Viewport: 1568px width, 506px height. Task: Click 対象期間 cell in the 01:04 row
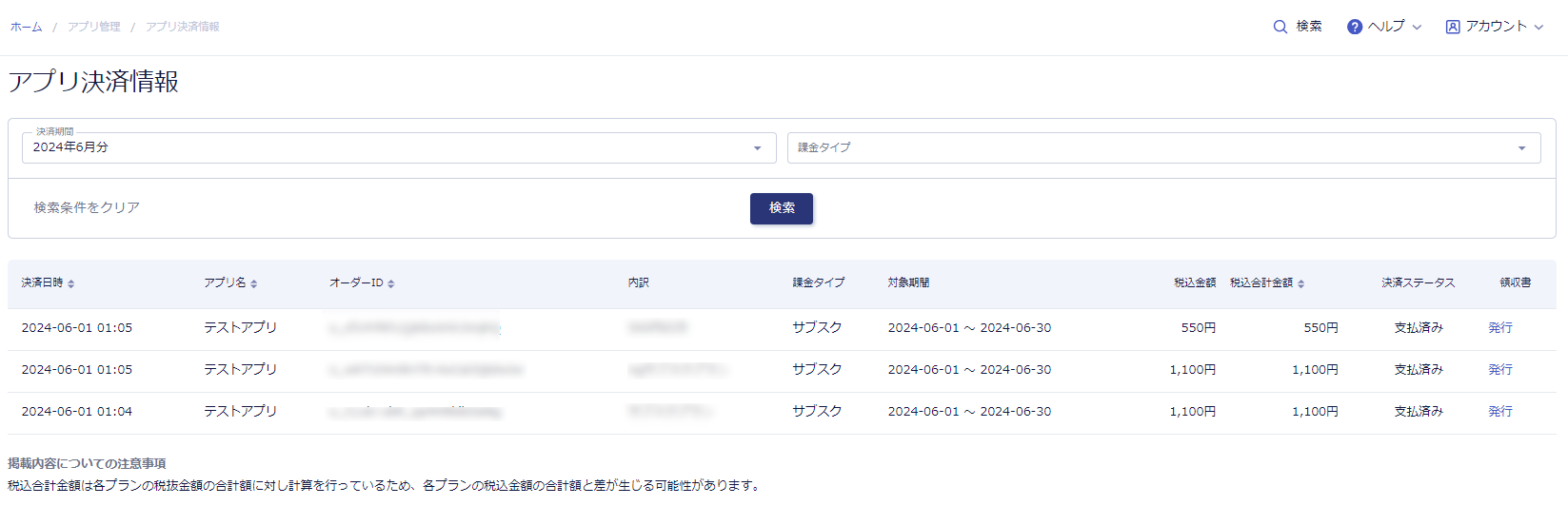969,411
